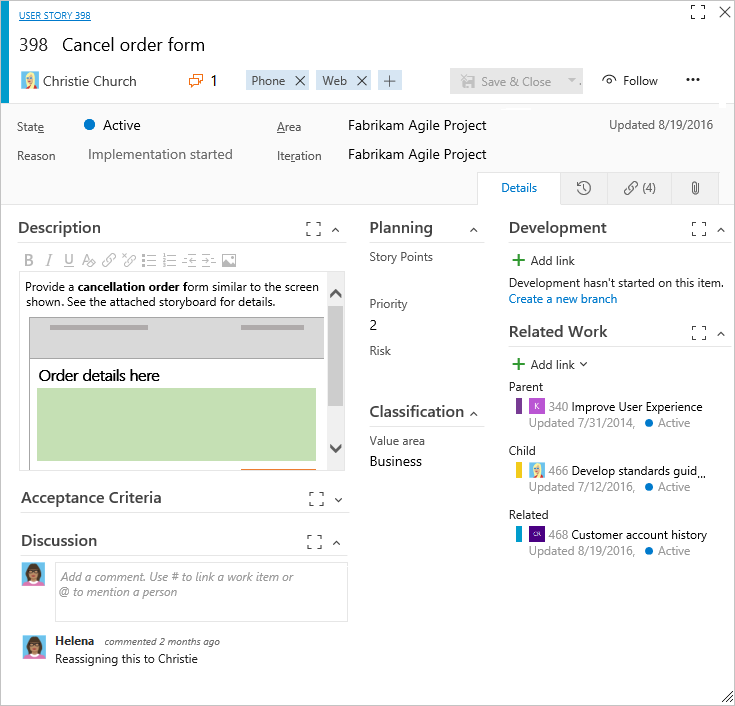
Task: Click the State field showing Active
Action: click(112, 125)
